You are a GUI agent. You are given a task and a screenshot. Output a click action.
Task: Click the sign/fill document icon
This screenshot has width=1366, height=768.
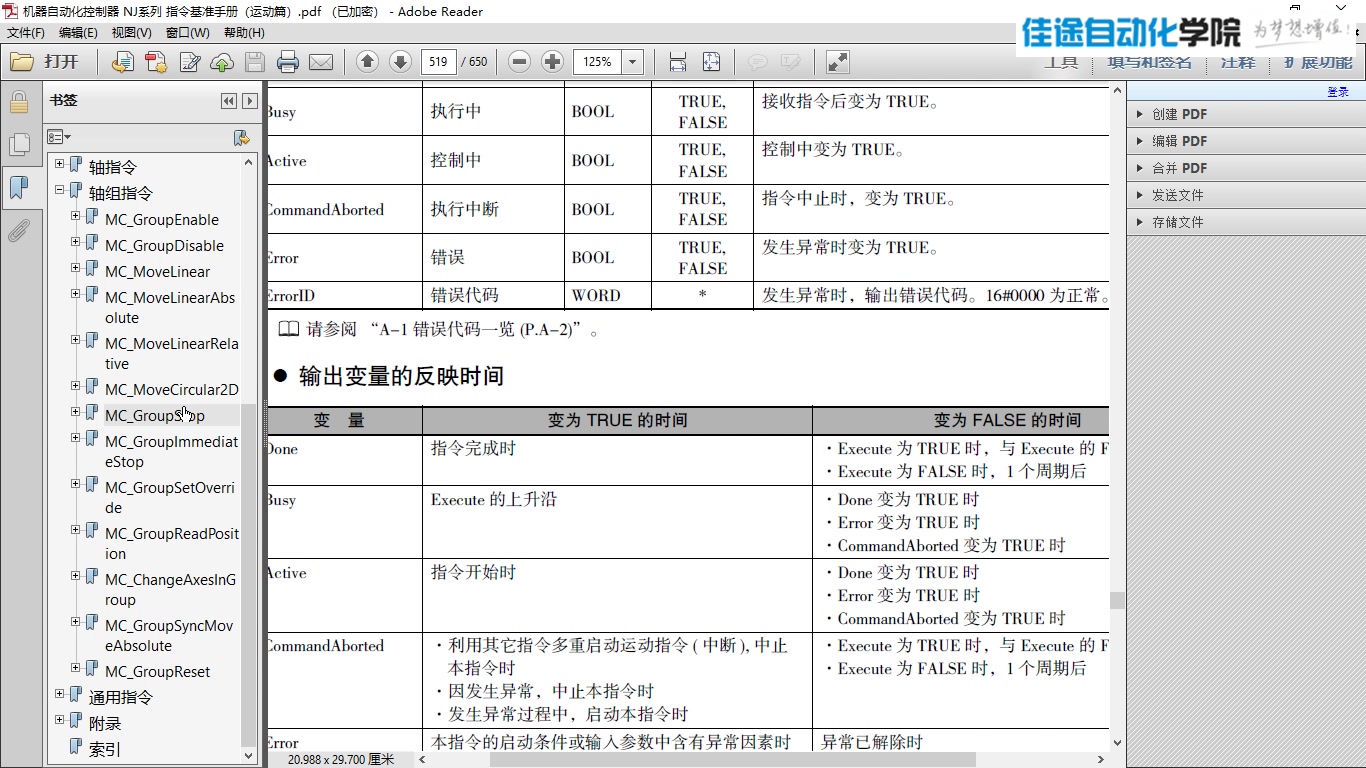[x=189, y=62]
